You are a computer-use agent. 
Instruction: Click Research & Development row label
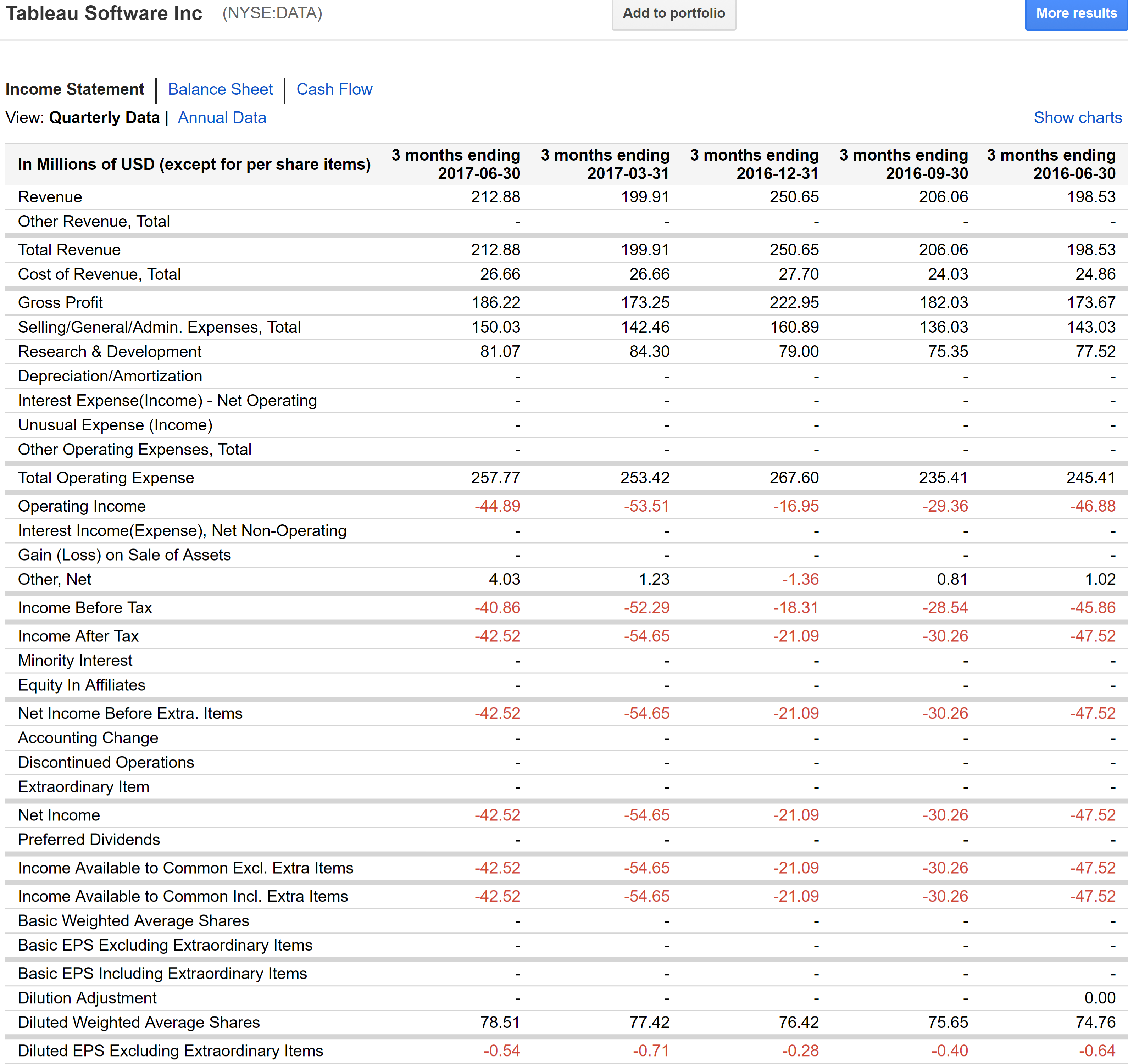pyautogui.click(x=110, y=352)
